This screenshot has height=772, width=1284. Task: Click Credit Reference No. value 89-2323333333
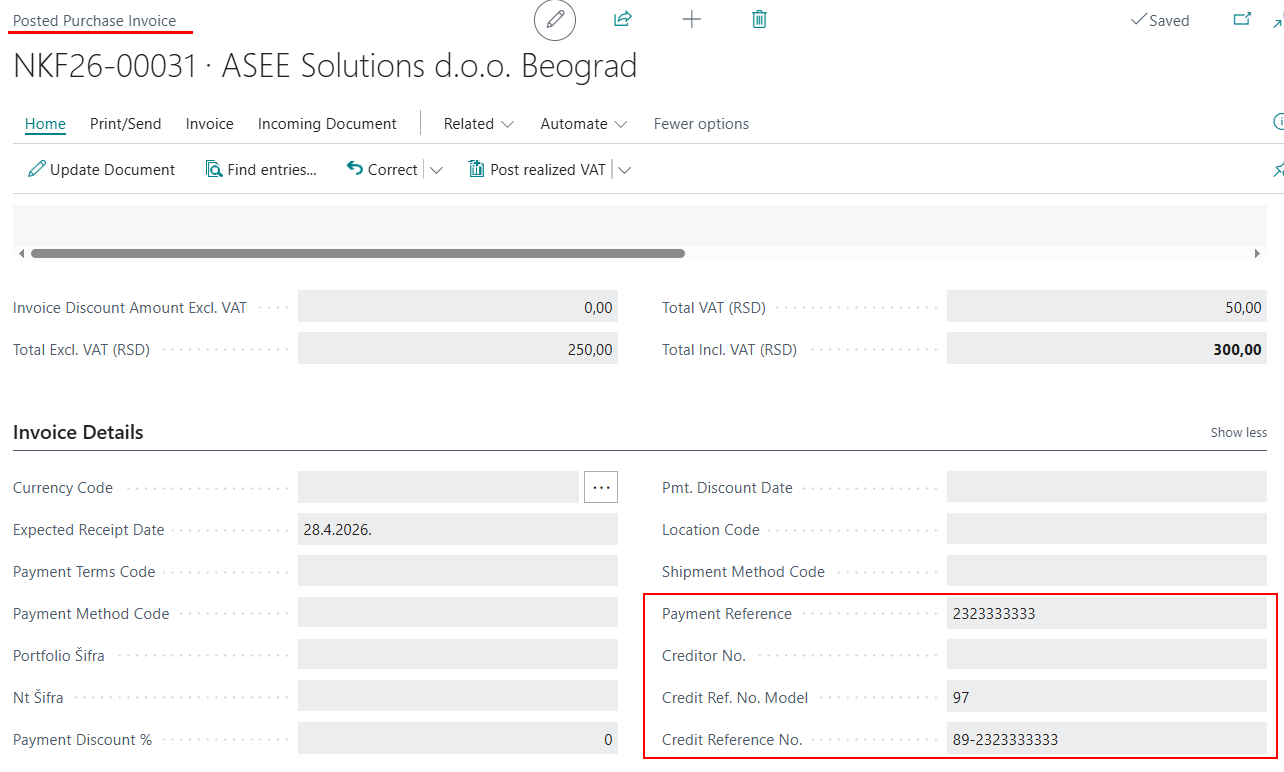(x=1107, y=740)
